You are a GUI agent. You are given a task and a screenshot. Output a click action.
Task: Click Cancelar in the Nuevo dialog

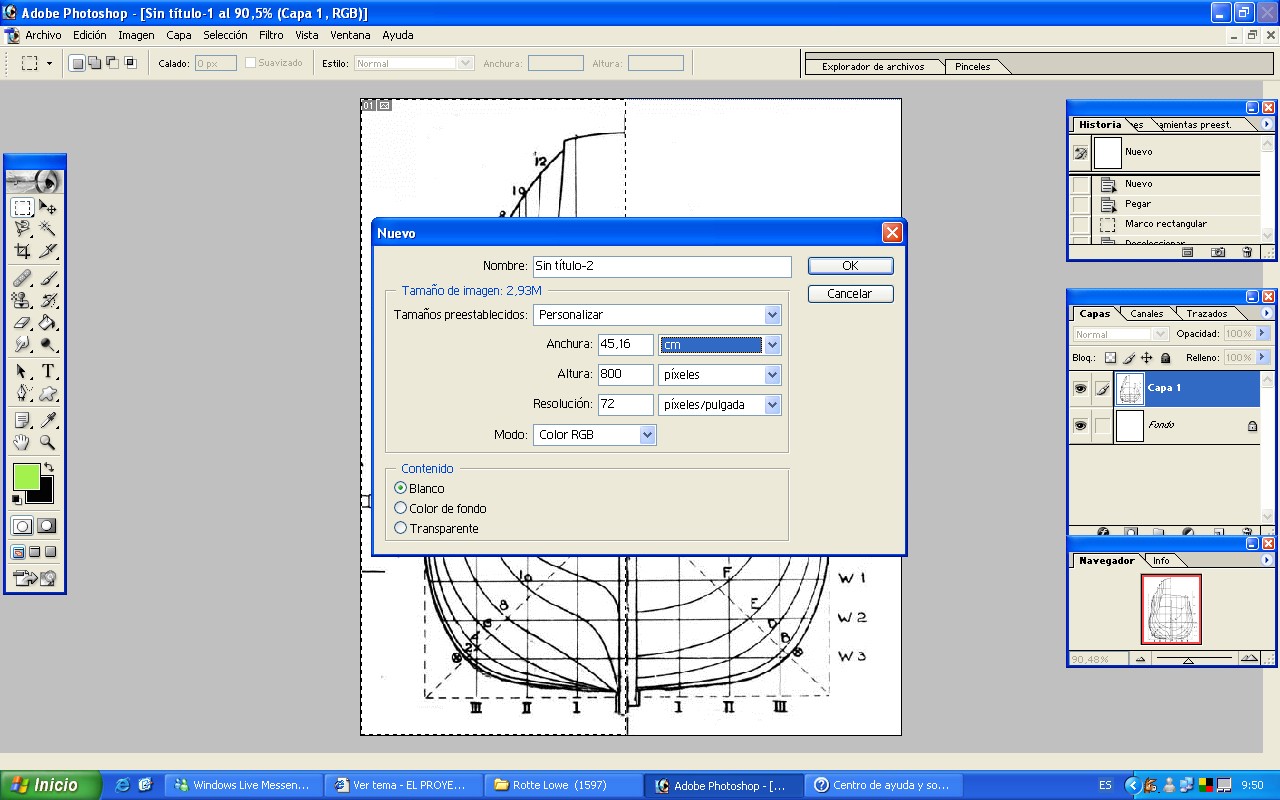(x=850, y=294)
